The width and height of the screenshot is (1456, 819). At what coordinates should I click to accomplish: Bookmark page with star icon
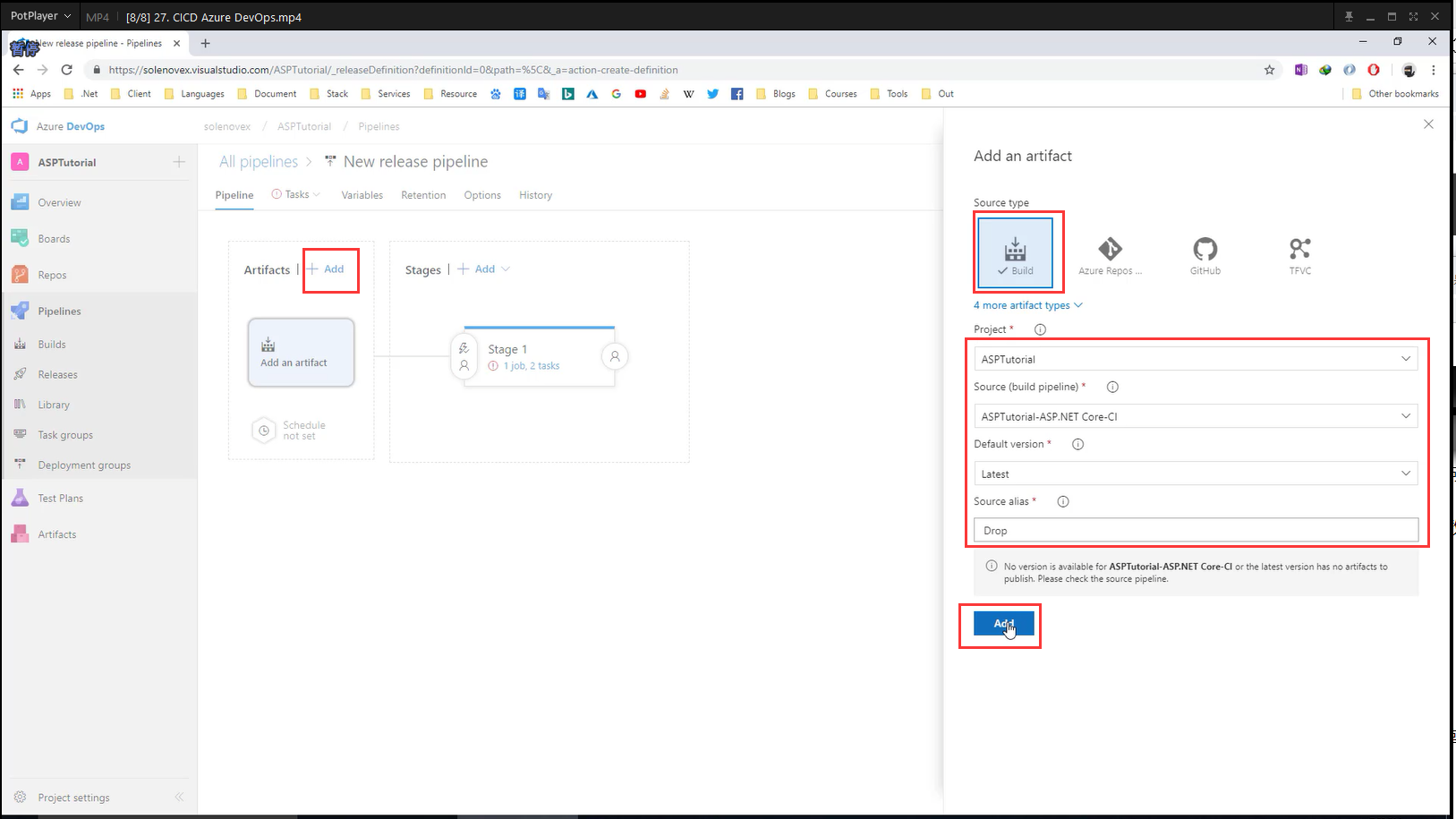[x=1269, y=70]
